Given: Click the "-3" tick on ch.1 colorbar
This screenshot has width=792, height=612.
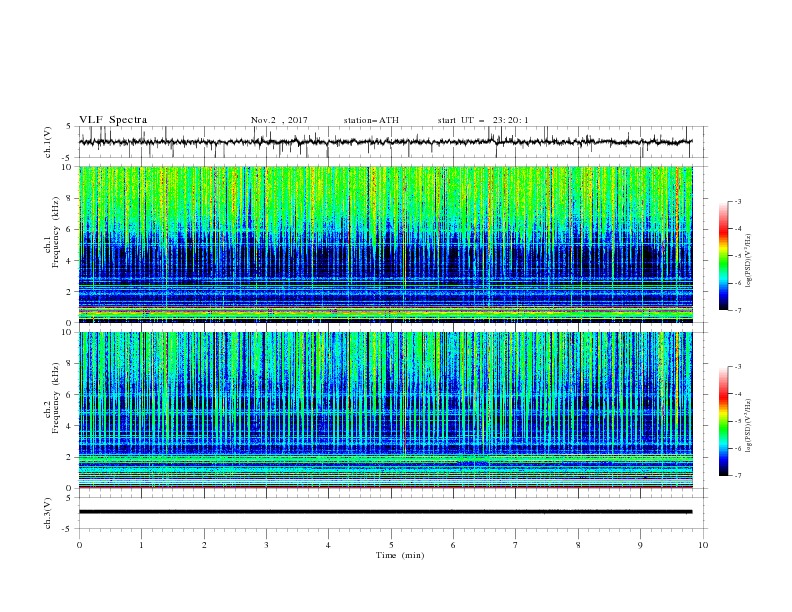Looking at the screenshot, I should pyautogui.click(x=737, y=201).
